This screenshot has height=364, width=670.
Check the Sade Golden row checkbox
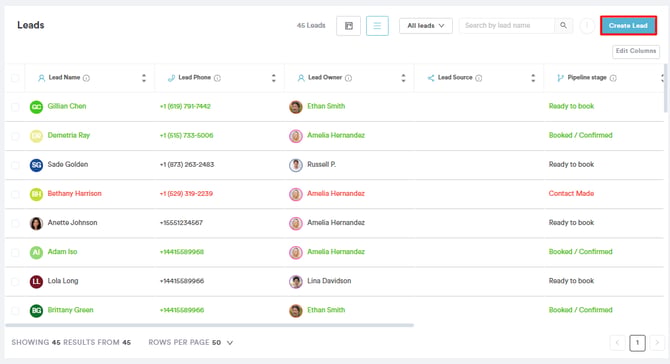15,165
